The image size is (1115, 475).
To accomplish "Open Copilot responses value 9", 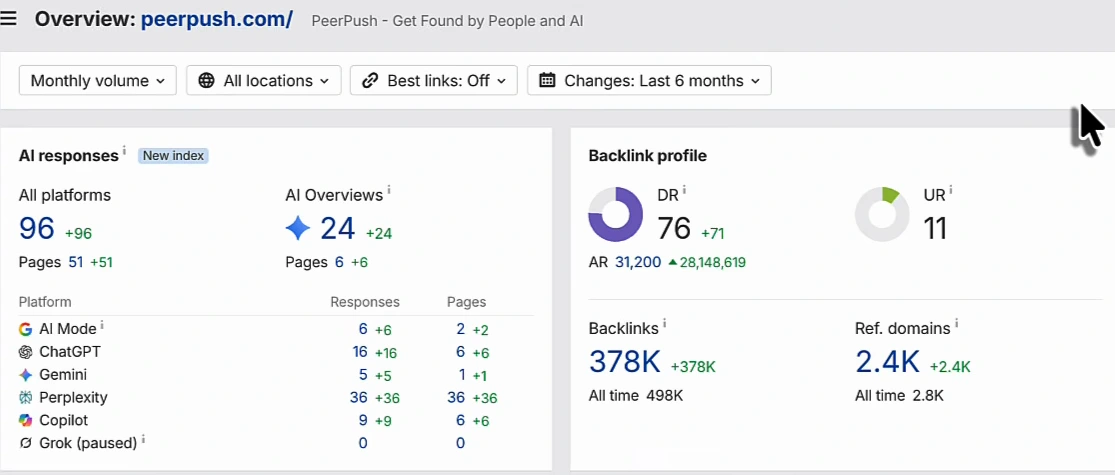I will (x=363, y=420).
